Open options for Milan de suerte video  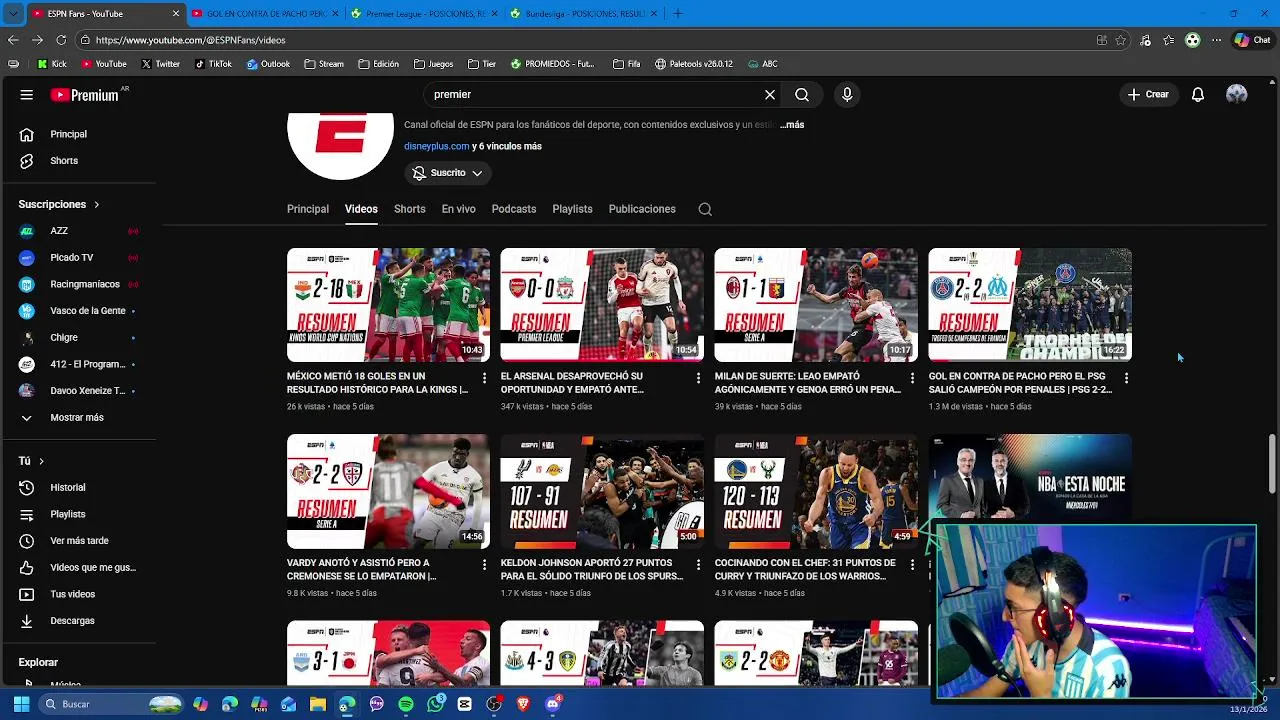point(912,378)
